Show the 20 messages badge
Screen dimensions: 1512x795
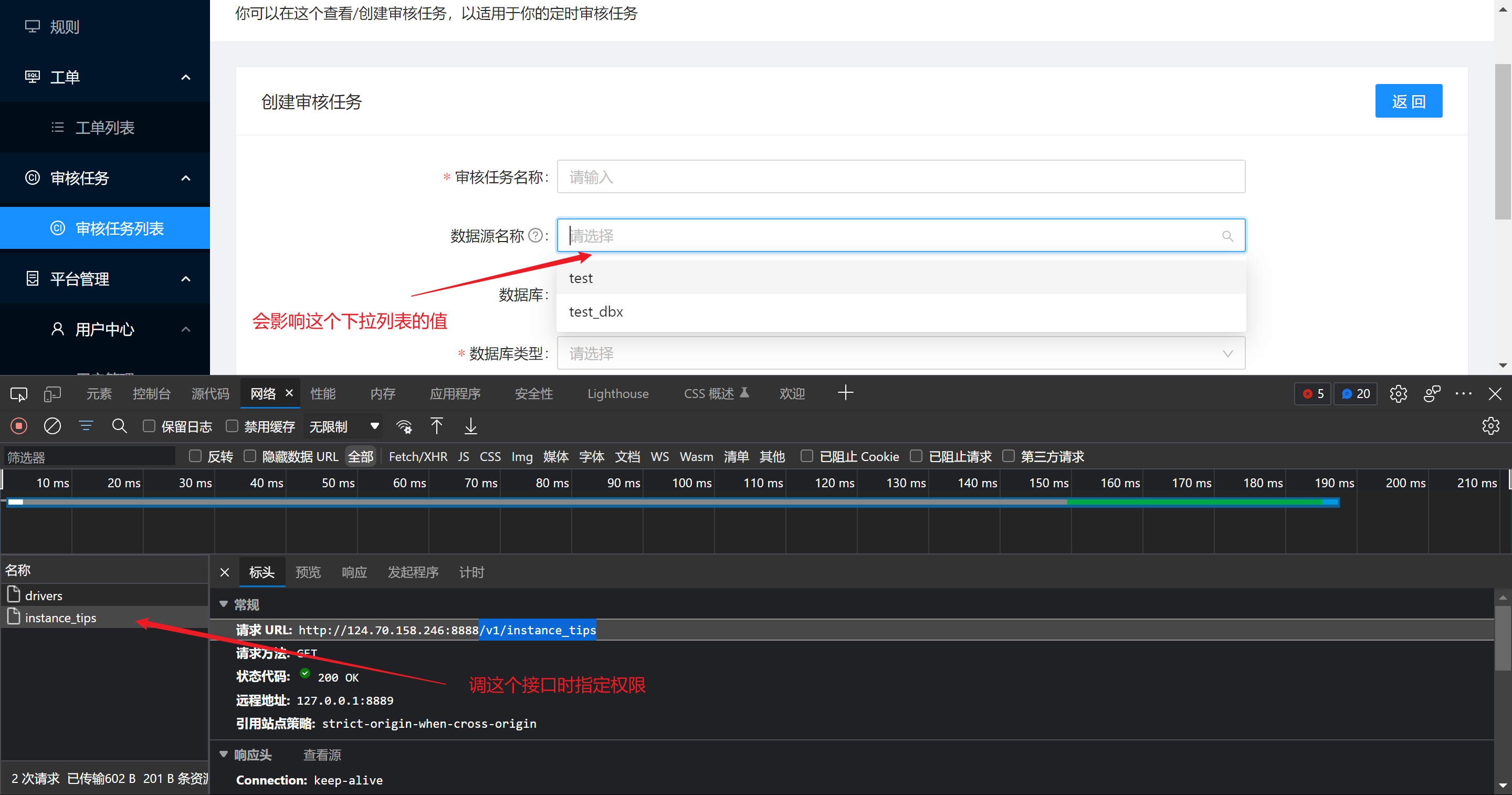(1355, 394)
